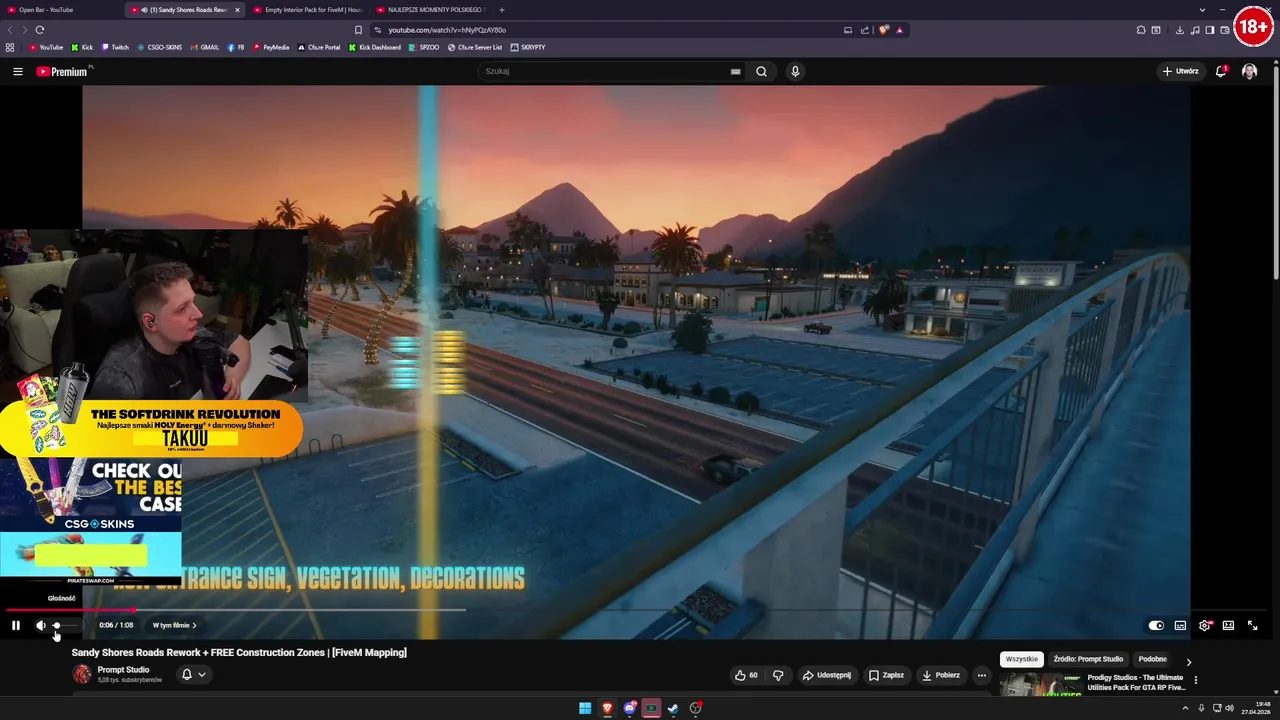1280x720 pixels.
Task: Open the on-screen keyboard icon in search
Action: point(735,71)
